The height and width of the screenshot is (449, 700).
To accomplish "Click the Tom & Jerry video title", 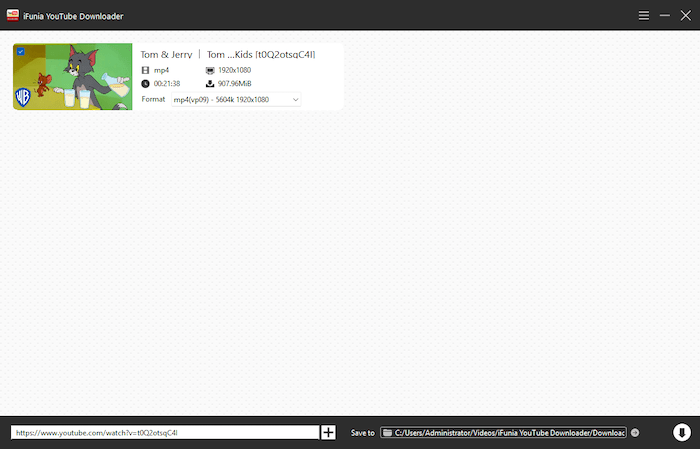I will 227,54.
